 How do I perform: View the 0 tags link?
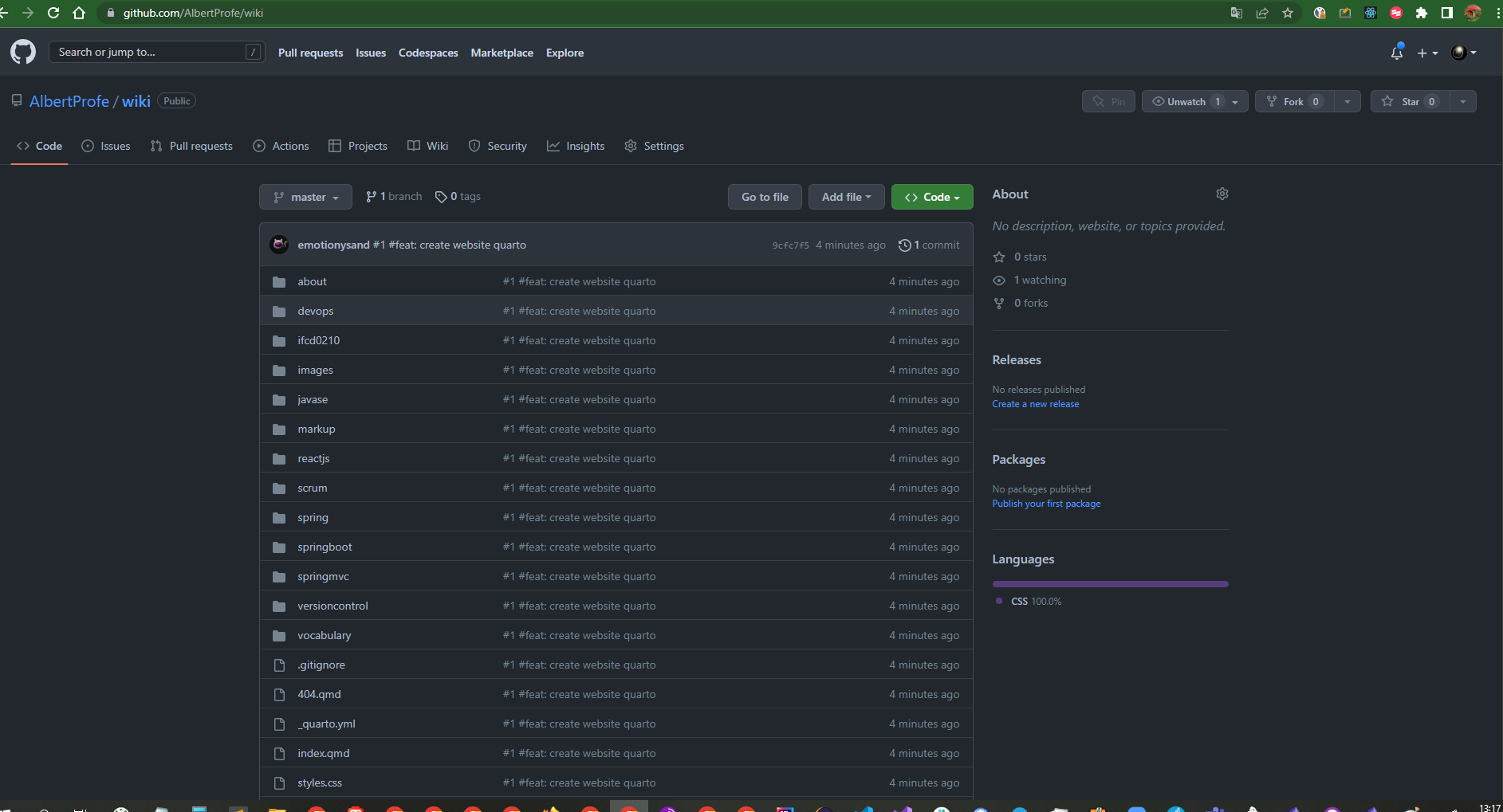click(458, 197)
